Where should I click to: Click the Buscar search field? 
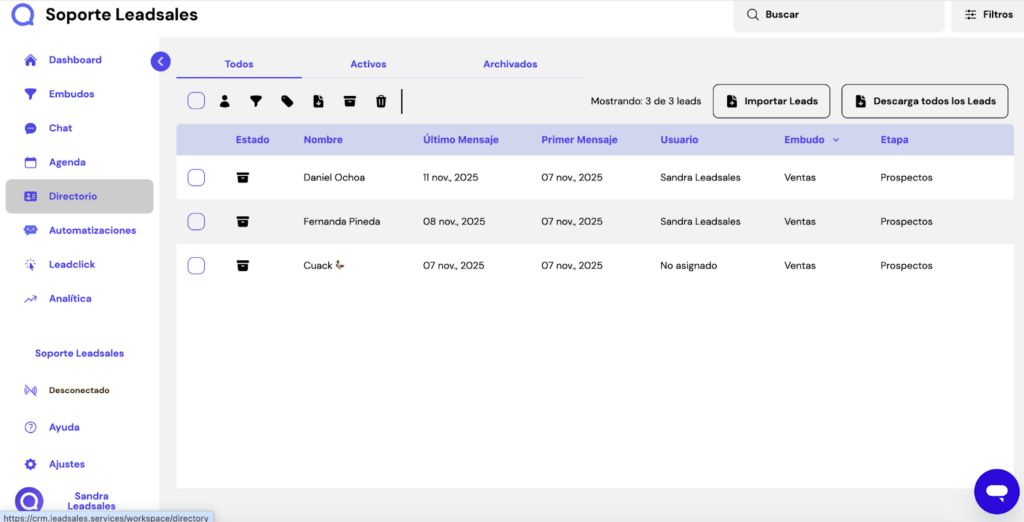(x=840, y=15)
